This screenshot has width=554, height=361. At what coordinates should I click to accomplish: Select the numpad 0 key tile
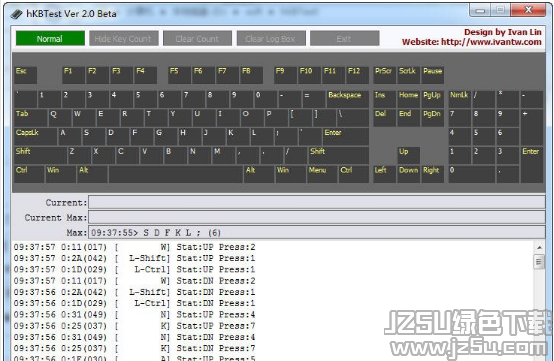pos(472,174)
